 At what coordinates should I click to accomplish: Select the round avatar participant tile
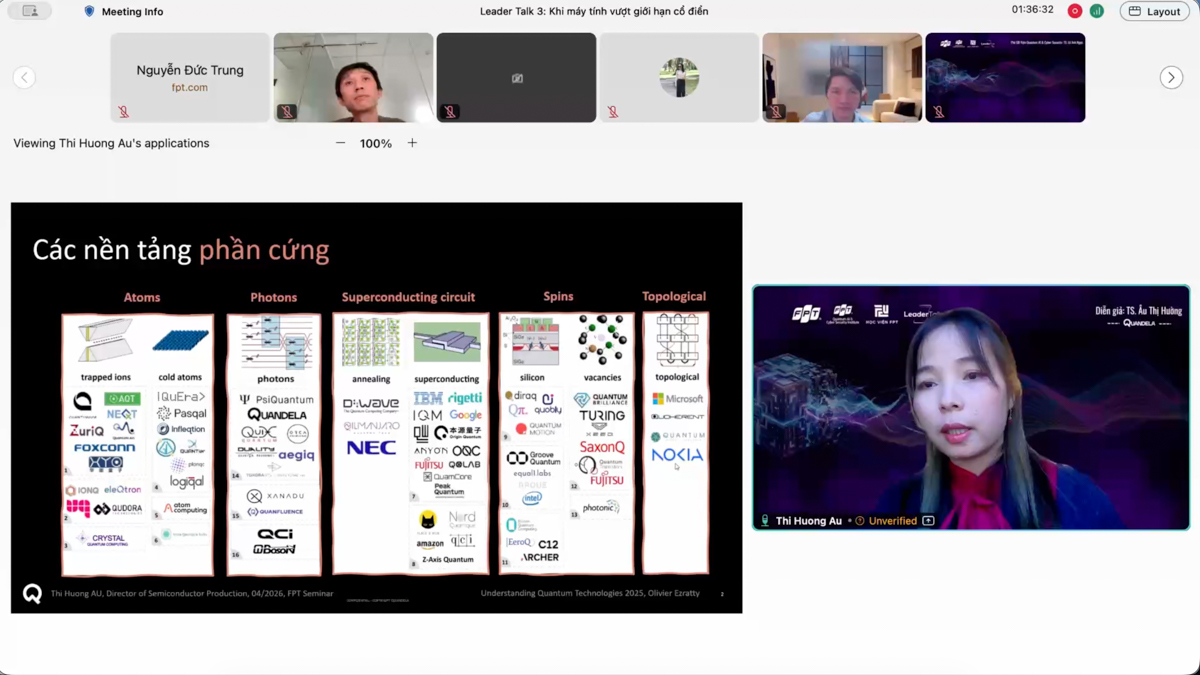679,77
